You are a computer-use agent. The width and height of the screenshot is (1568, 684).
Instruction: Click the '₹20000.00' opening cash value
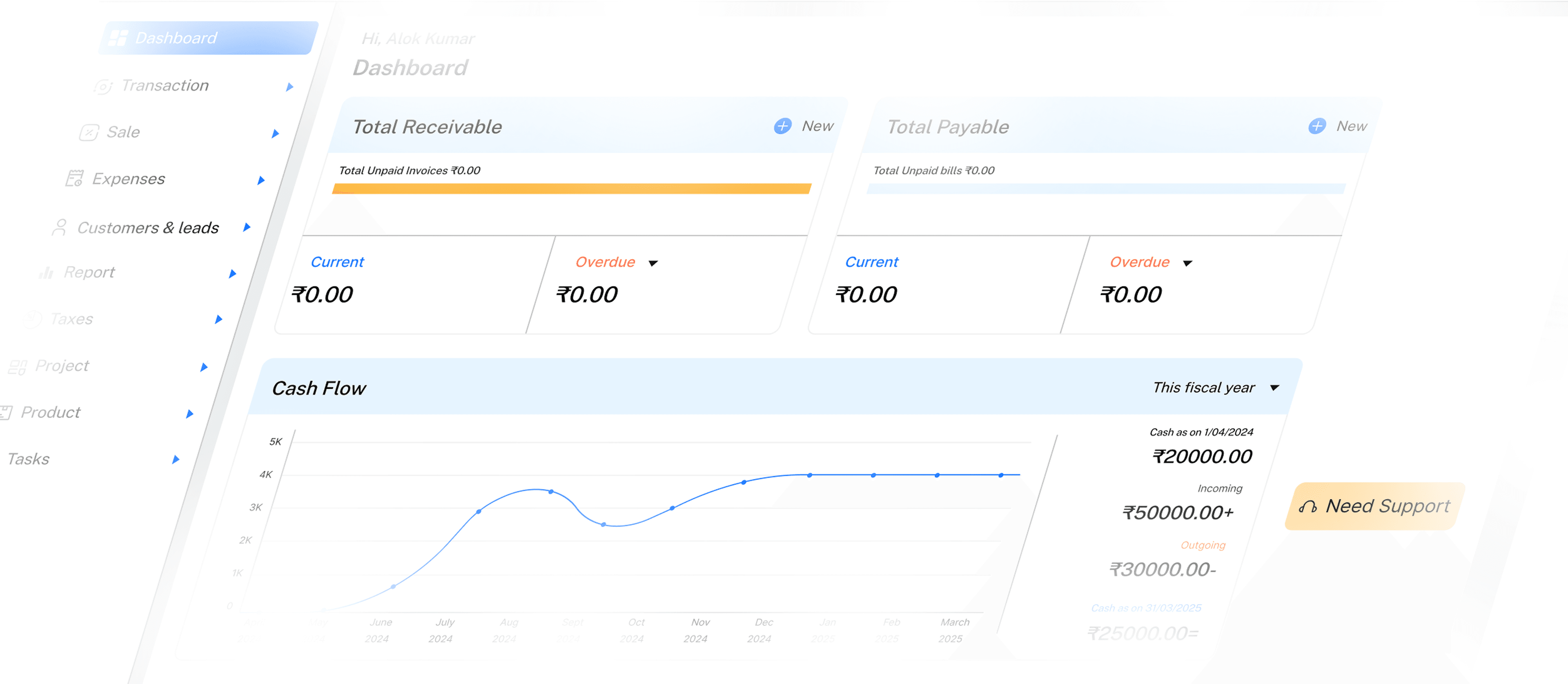pyautogui.click(x=1202, y=457)
